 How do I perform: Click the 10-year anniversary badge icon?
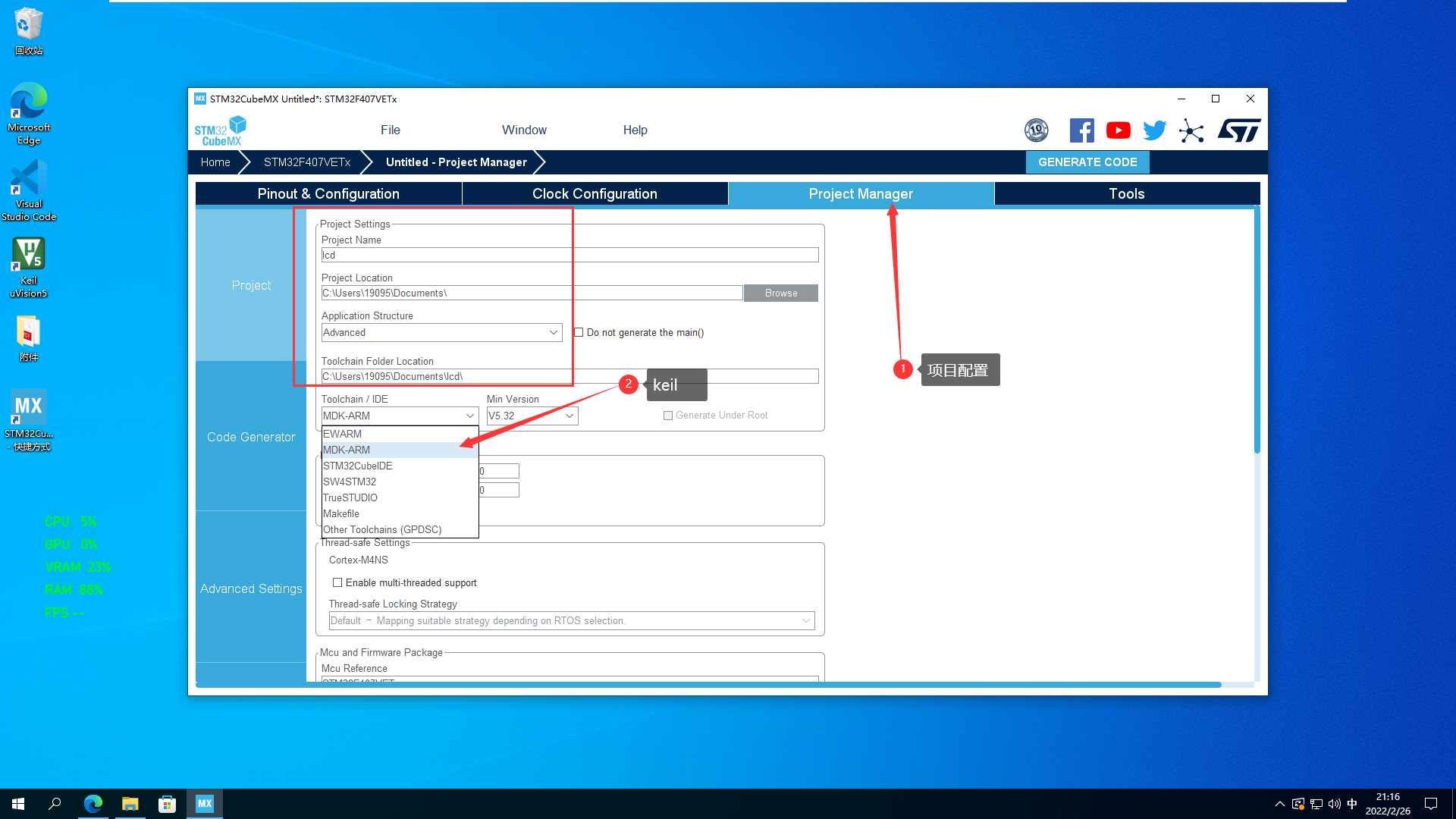pyautogui.click(x=1036, y=130)
